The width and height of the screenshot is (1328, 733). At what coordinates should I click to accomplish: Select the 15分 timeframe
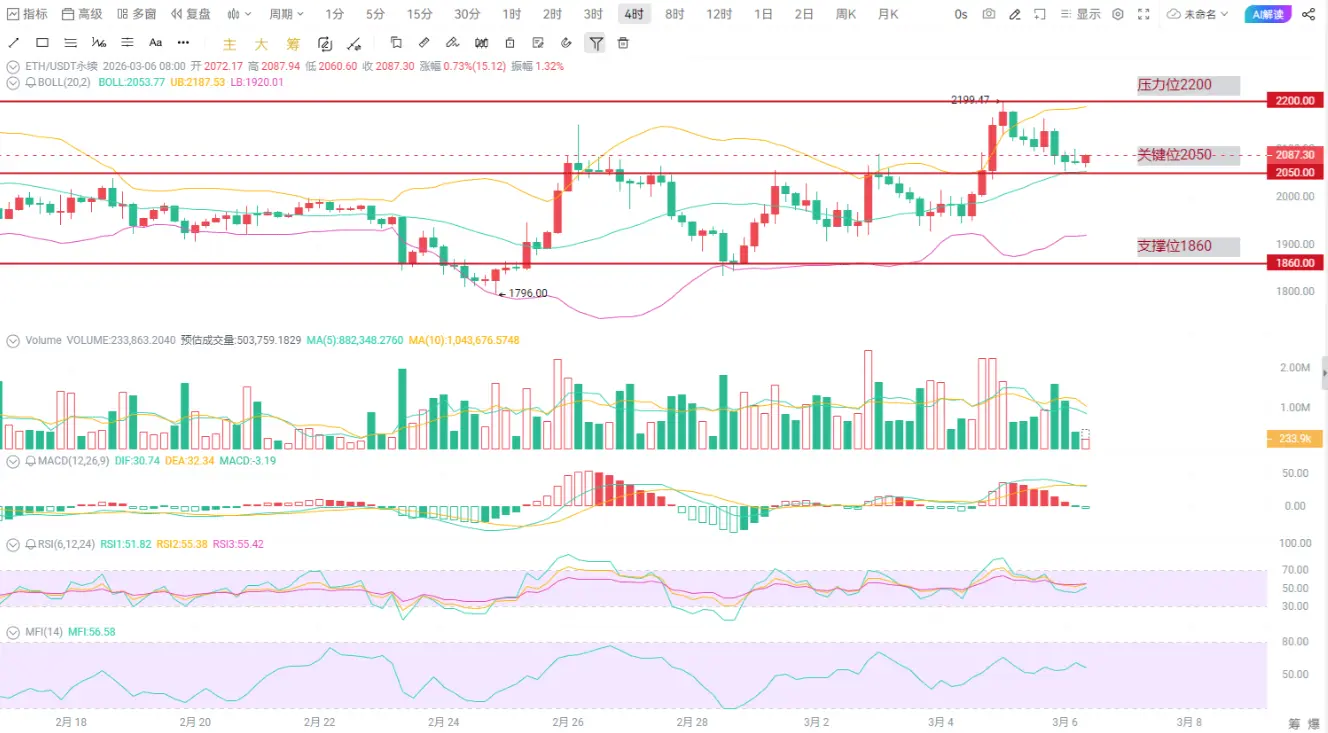[x=420, y=14]
